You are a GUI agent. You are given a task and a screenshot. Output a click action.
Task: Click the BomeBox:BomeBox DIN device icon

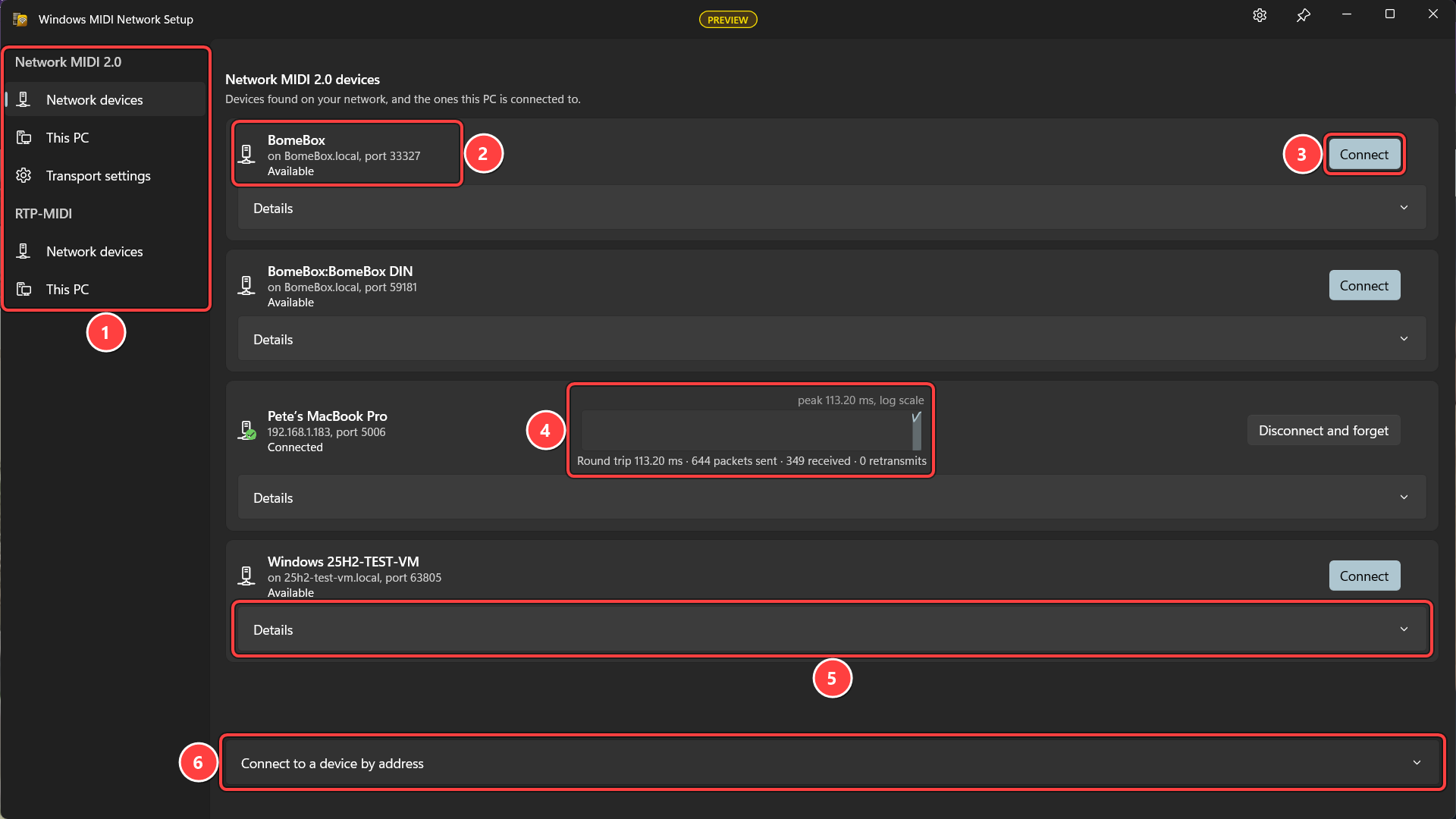(246, 285)
